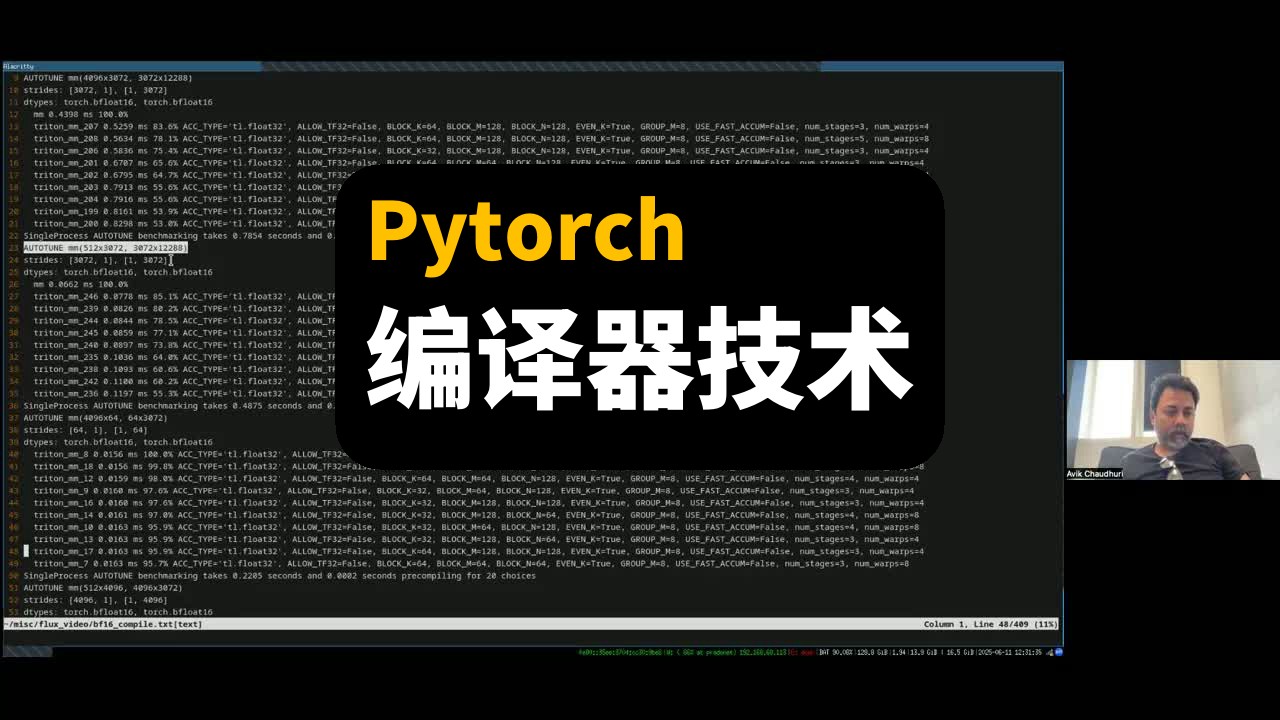
Task: Select the 'triton_mm_16' result row
Action: coord(479,503)
